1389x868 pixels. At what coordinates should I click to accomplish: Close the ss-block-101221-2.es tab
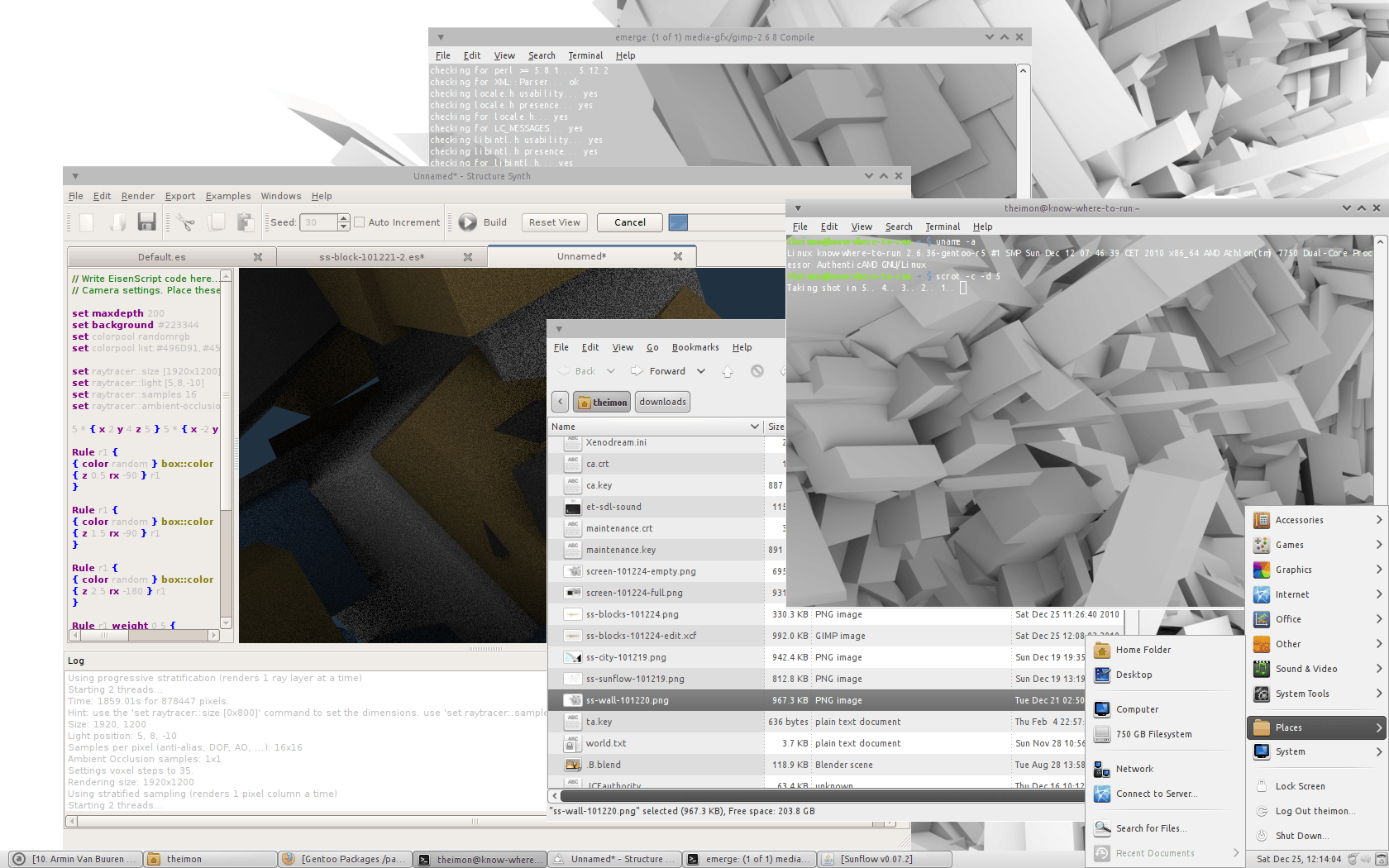pyautogui.click(x=468, y=257)
